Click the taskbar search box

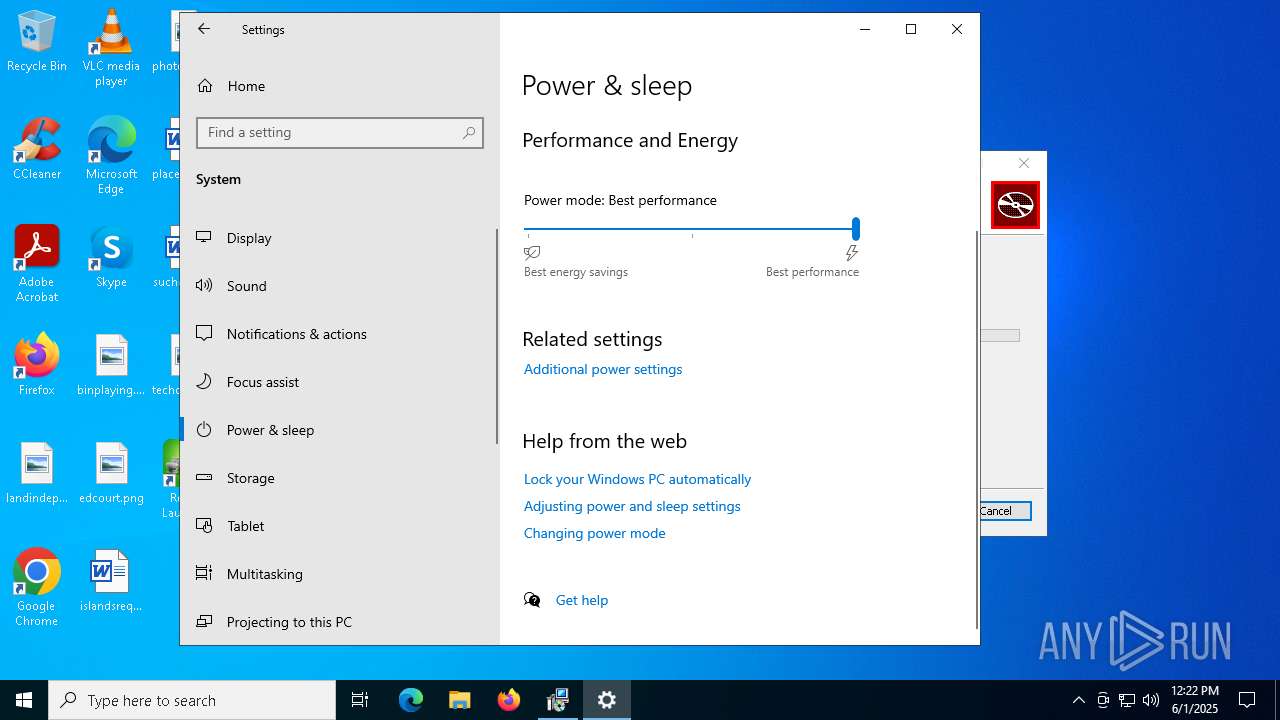(192, 700)
